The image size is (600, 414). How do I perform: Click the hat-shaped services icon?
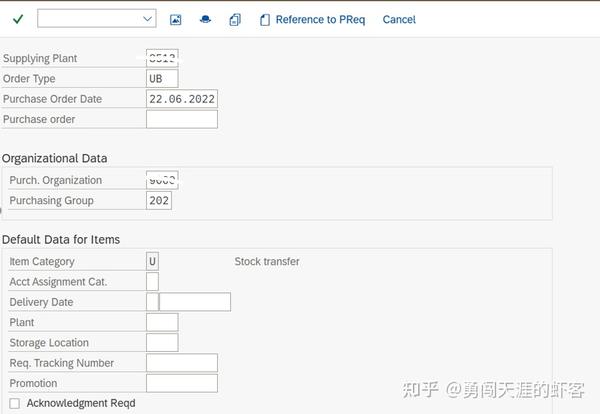205,19
